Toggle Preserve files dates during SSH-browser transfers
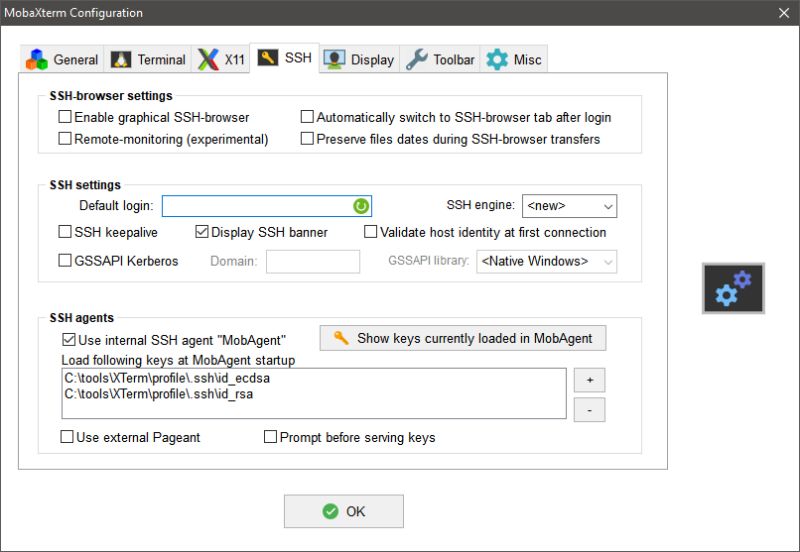 (x=307, y=138)
